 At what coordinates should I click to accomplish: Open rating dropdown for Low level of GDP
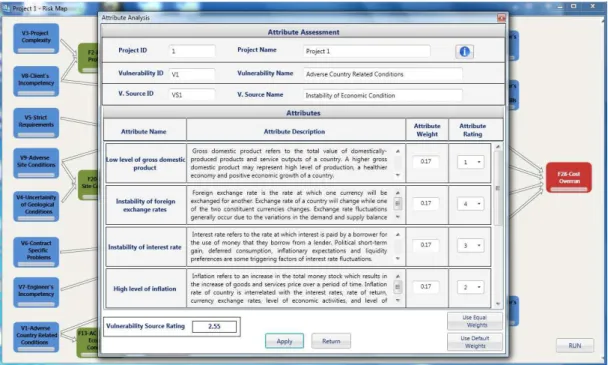click(470, 162)
